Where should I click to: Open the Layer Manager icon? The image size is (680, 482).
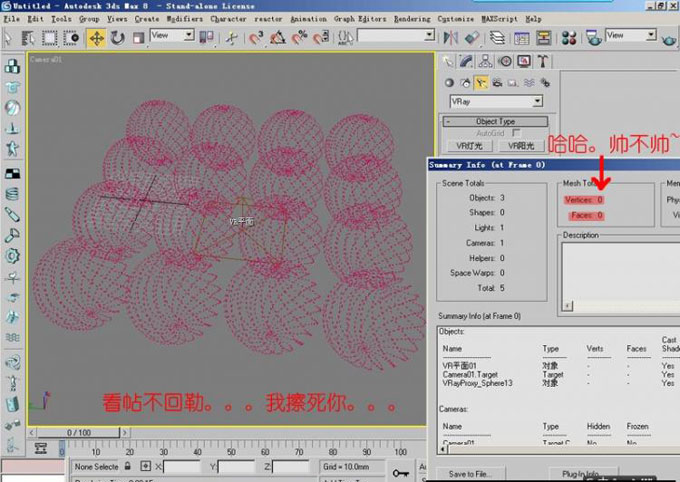click(x=497, y=38)
